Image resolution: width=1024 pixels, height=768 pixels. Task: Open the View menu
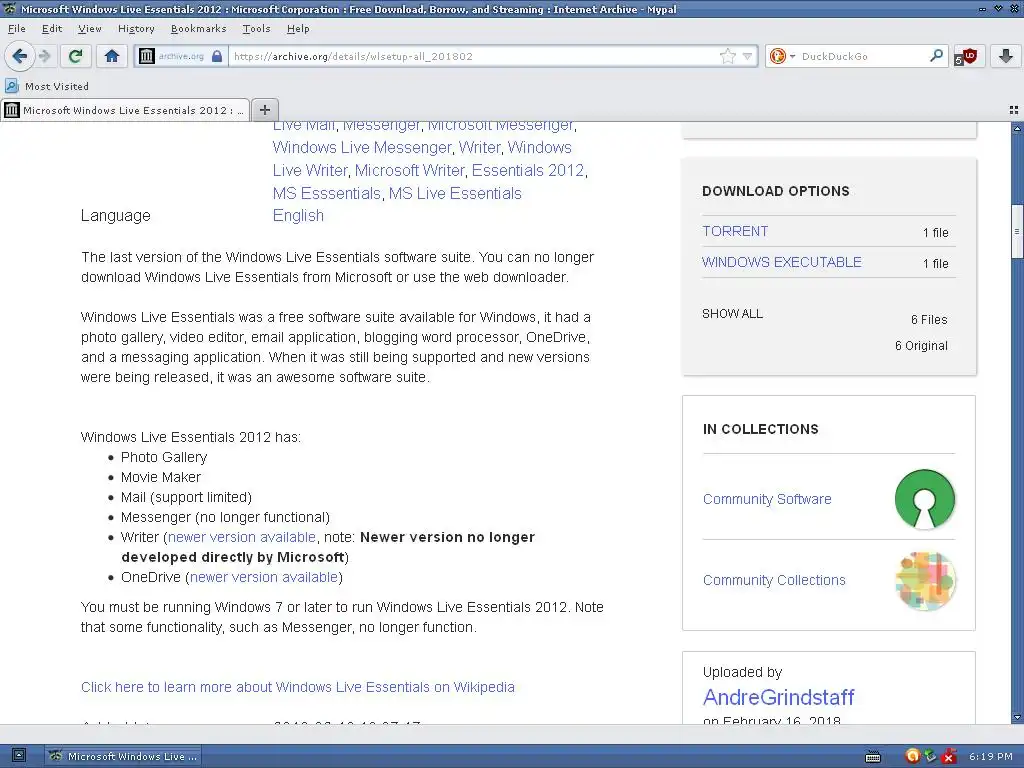pos(89,29)
